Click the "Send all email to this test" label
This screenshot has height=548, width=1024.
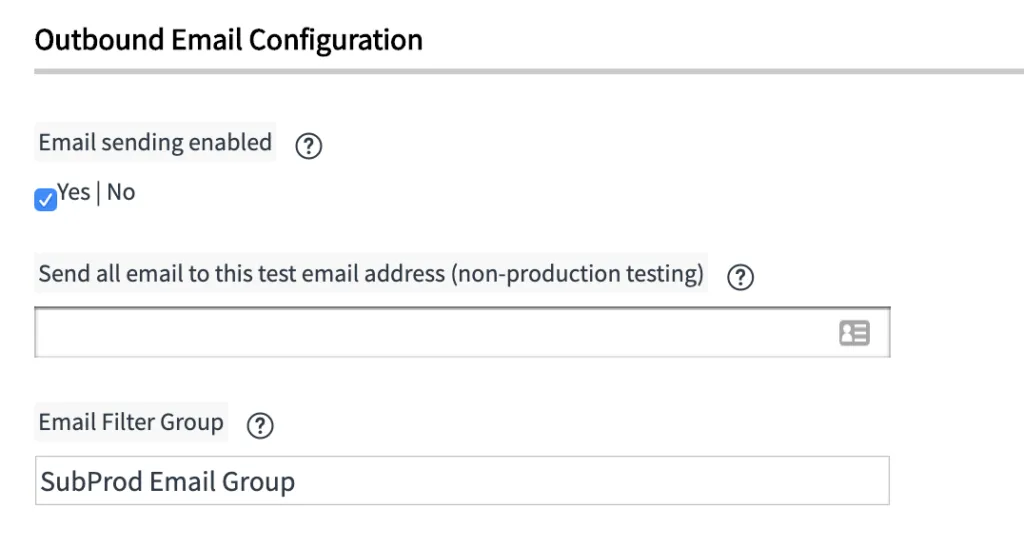[200, 273]
